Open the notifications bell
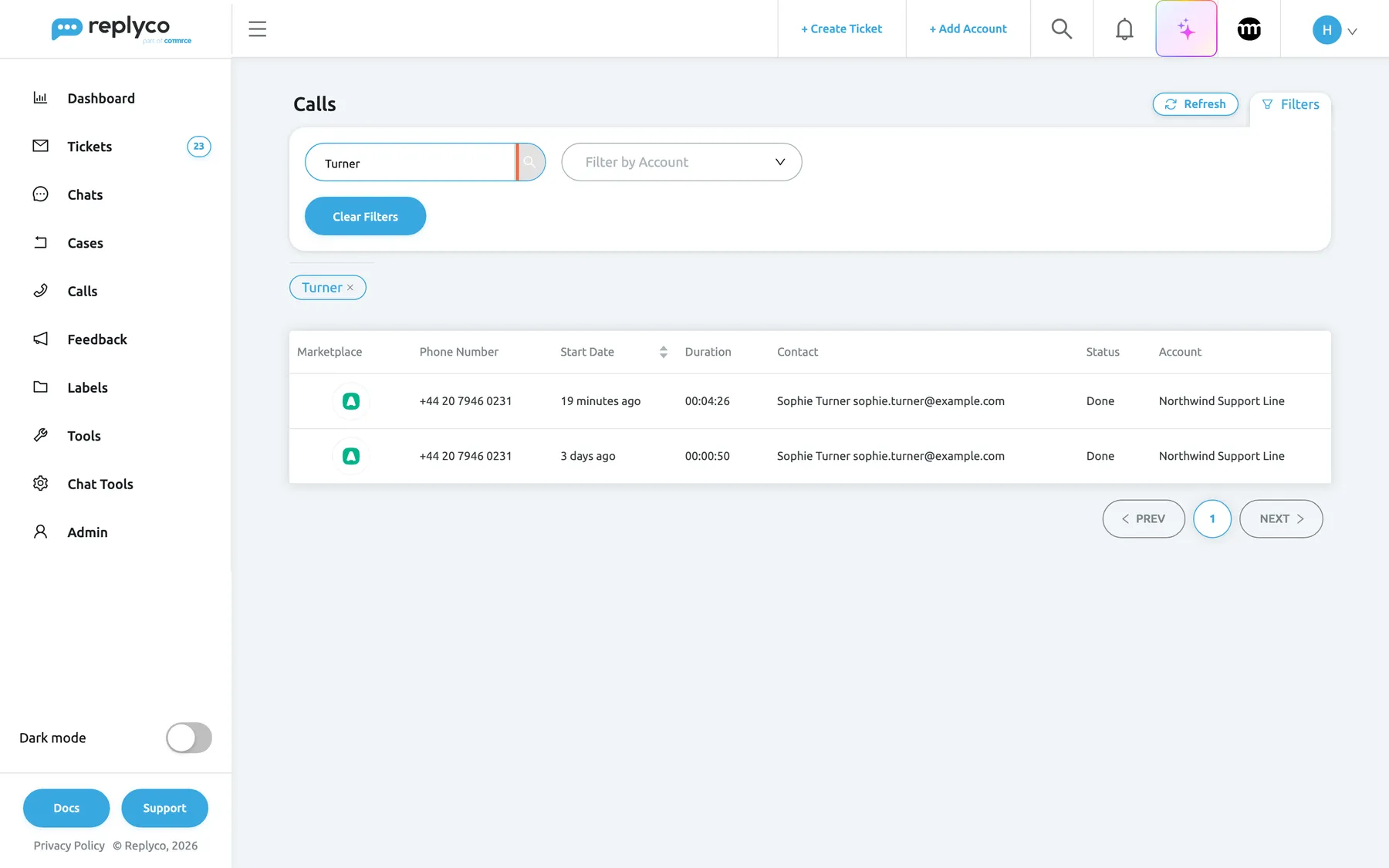Image resolution: width=1389 pixels, height=868 pixels. [x=1124, y=29]
